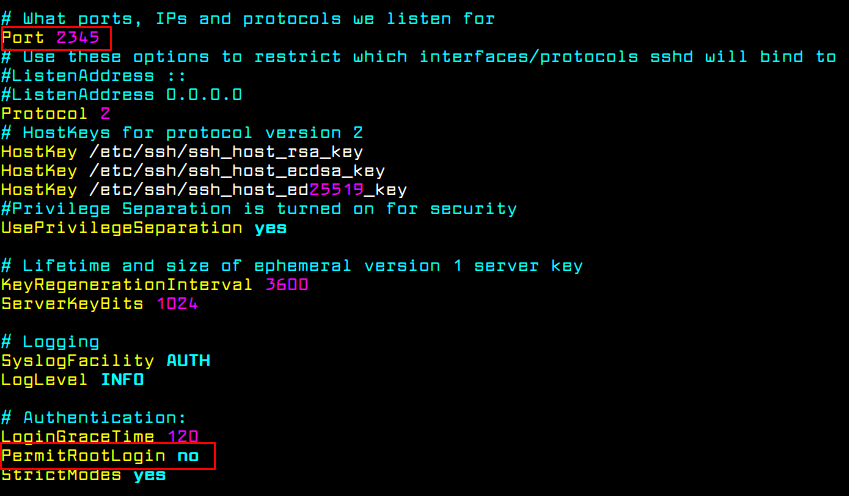Click the KeyRegenerationInterval keyword

pyautogui.click(x=127, y=285)
